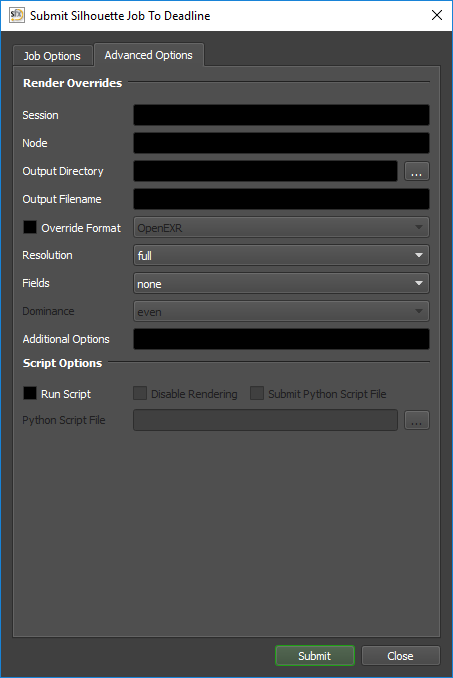Click the Resolution dropdown arrow
Image resolution: width=453 pixels, height=678 pixels.
point(418,255)
